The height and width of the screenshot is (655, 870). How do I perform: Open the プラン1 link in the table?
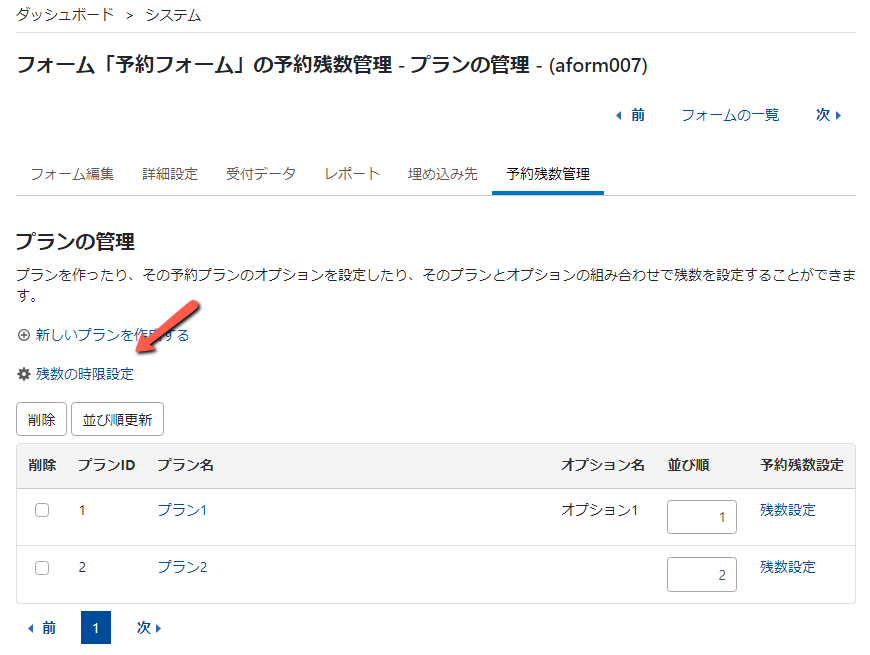coord(183,510)
